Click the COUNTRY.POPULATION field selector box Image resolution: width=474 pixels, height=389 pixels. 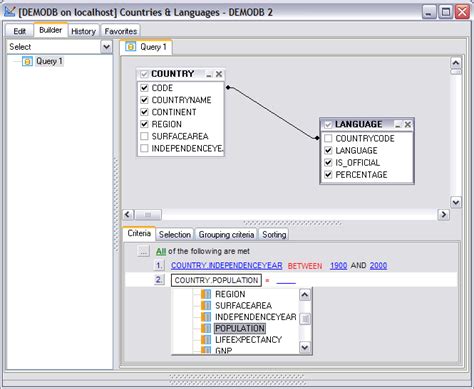[x=216, y=280]
